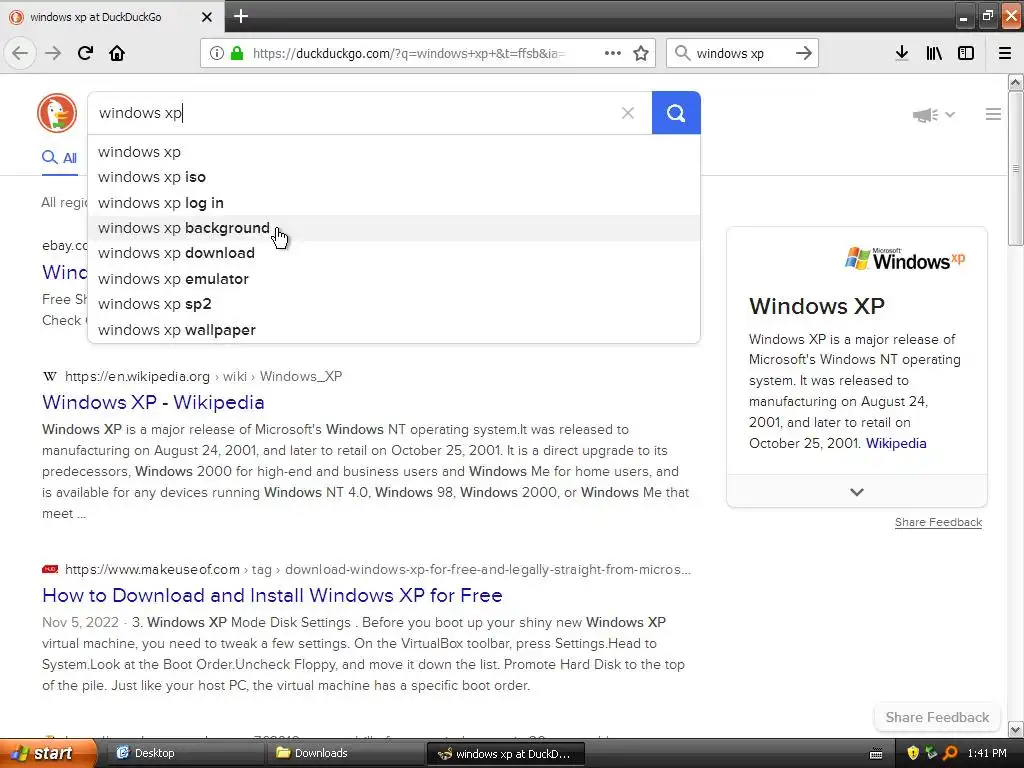Open the megaphone announcements dropdown
The height and width of the screenshot is (768, 1024).
point(934,115)
